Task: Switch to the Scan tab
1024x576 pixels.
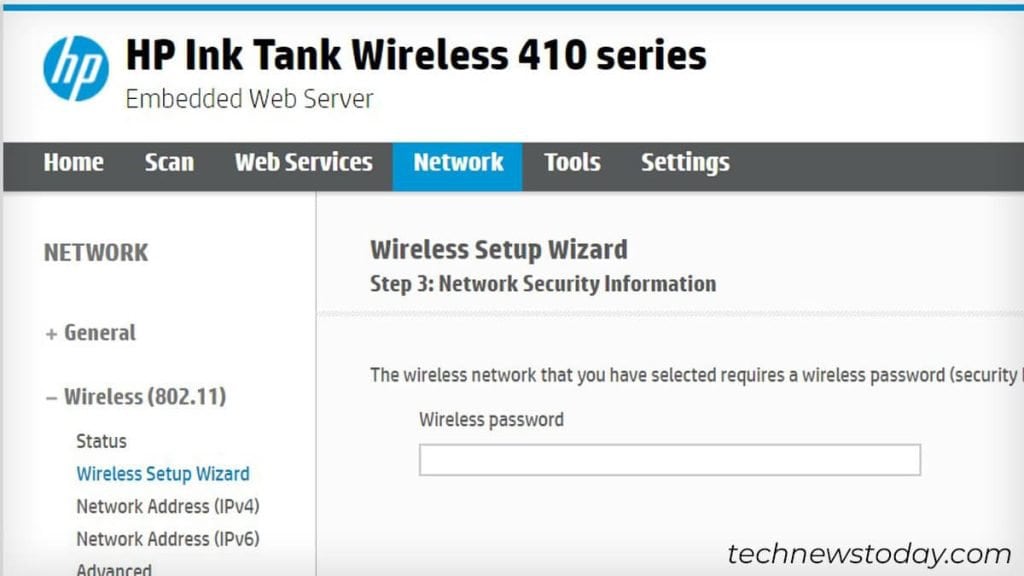Action: [169, 163]
